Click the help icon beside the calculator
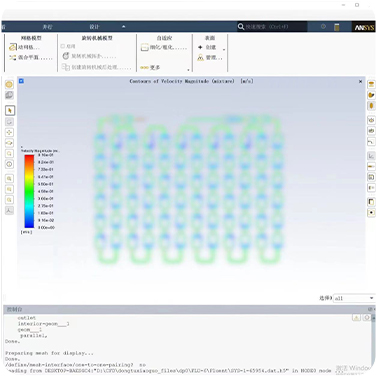 pos(323,27)
